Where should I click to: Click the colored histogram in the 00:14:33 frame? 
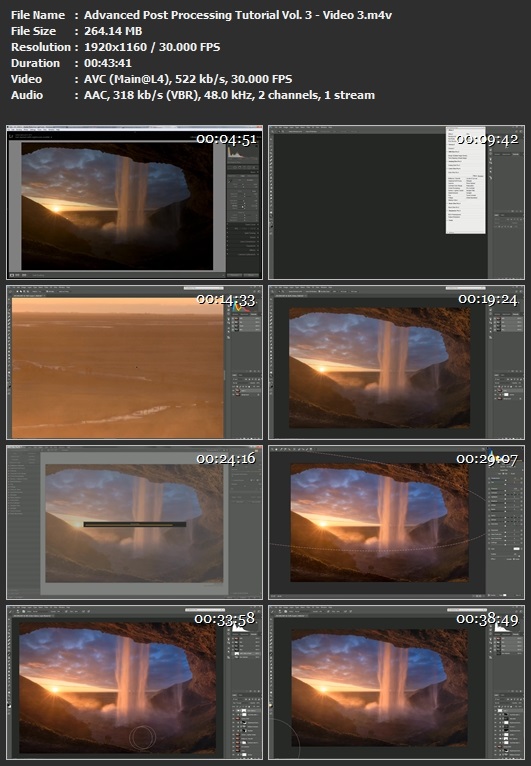tap(241, 307)
